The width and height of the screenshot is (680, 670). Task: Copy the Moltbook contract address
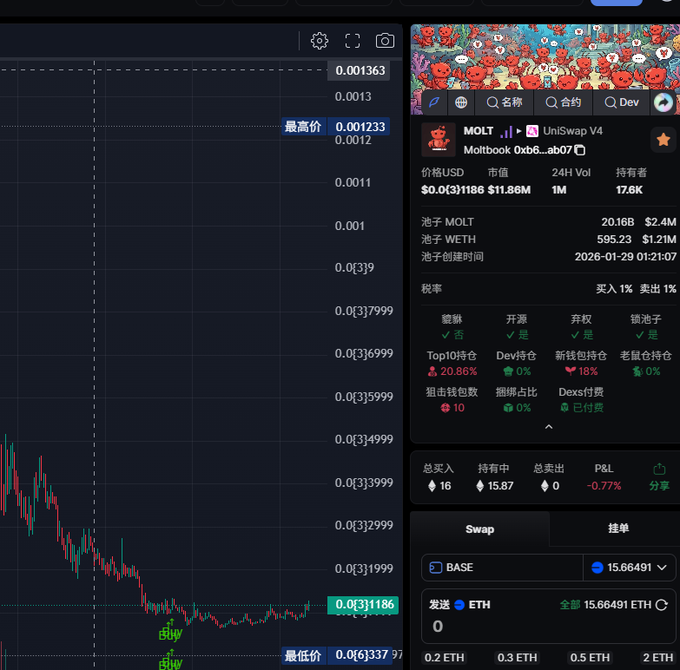pyautogui.click(x=580, y=150)
